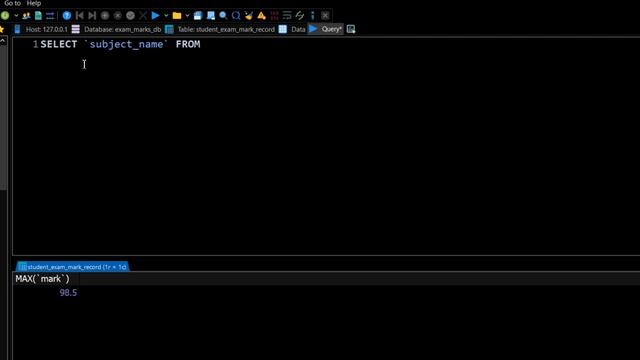Open the Help menu
640x360 pixels.
pyautogui.click(x=34, y=3)
